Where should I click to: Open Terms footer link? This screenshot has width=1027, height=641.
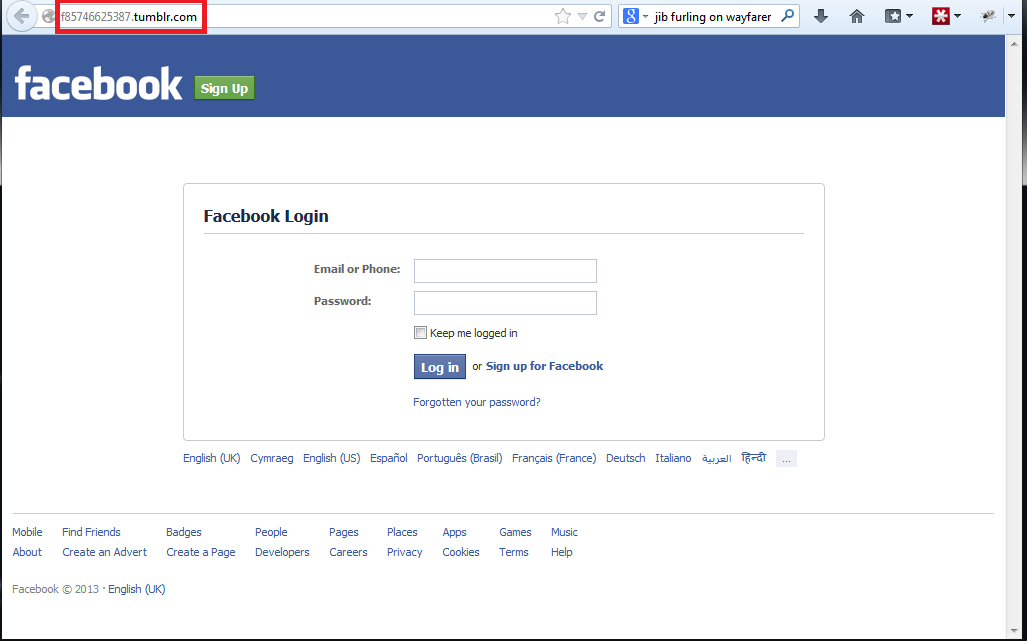tap(514, 552)
